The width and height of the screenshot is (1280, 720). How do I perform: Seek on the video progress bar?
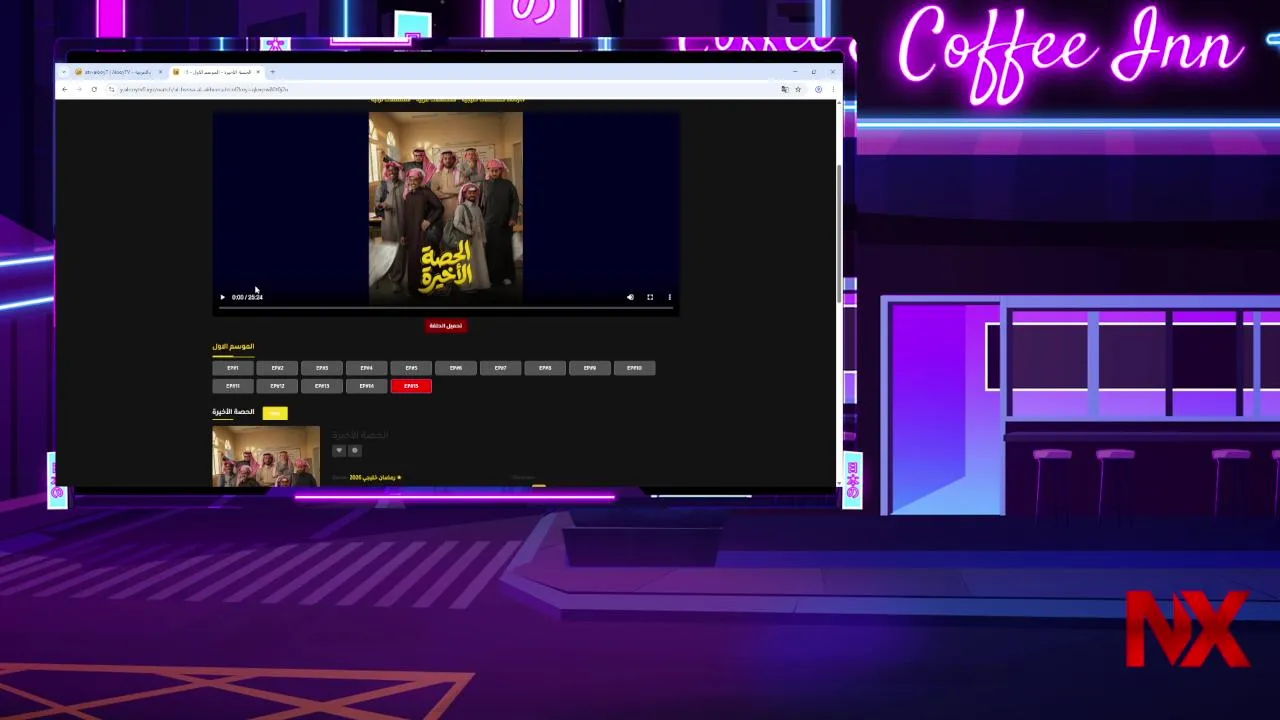446,308
